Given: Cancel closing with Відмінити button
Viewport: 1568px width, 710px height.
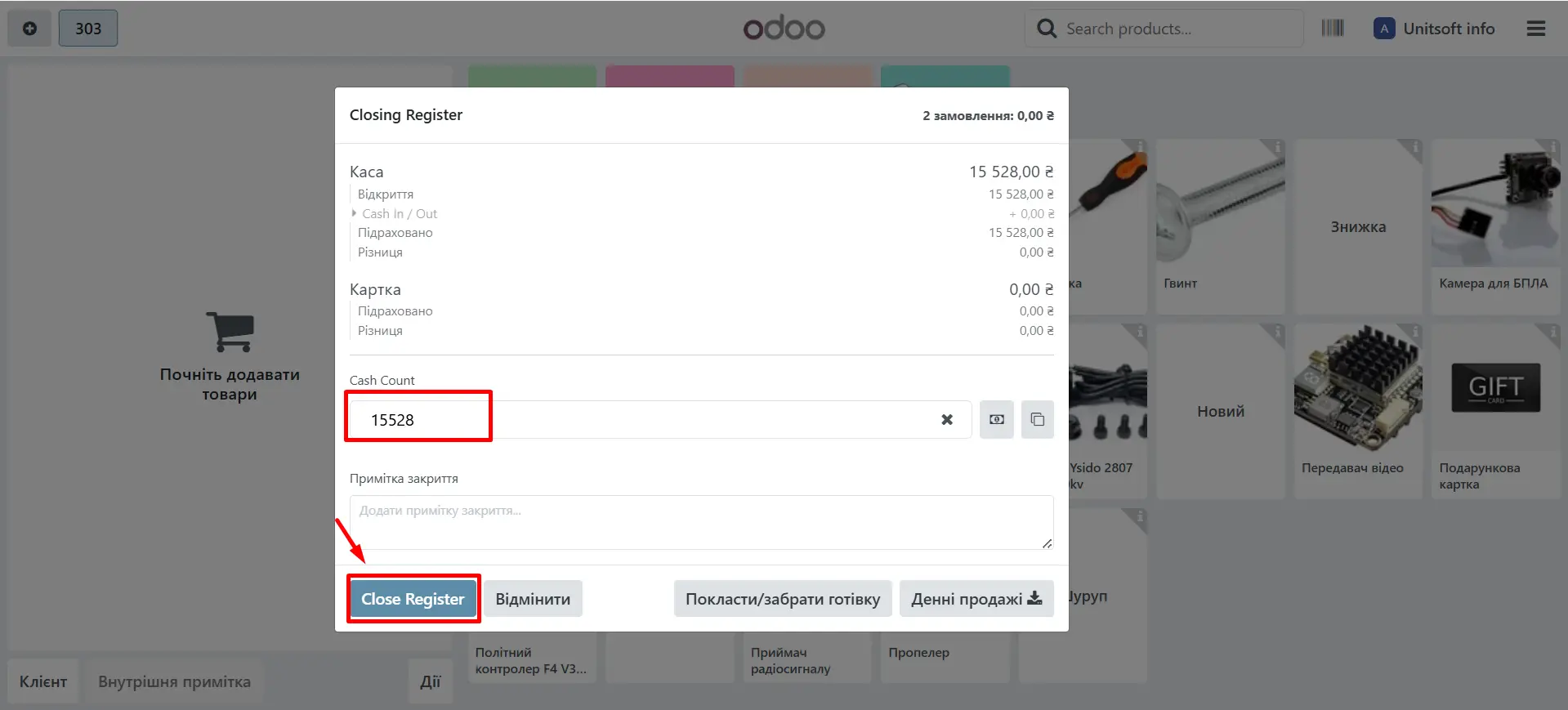Looking at the screenshot, I should tap(533, 599).
